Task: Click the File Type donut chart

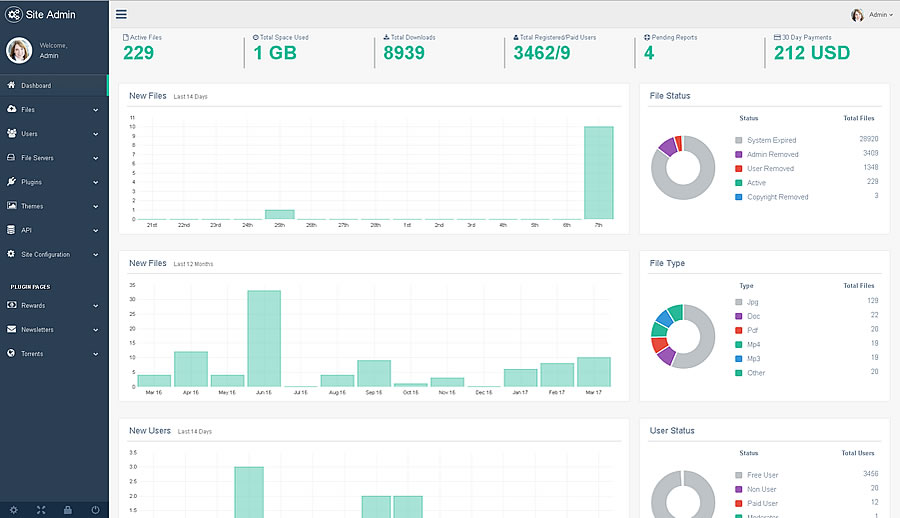Action: 683,337
